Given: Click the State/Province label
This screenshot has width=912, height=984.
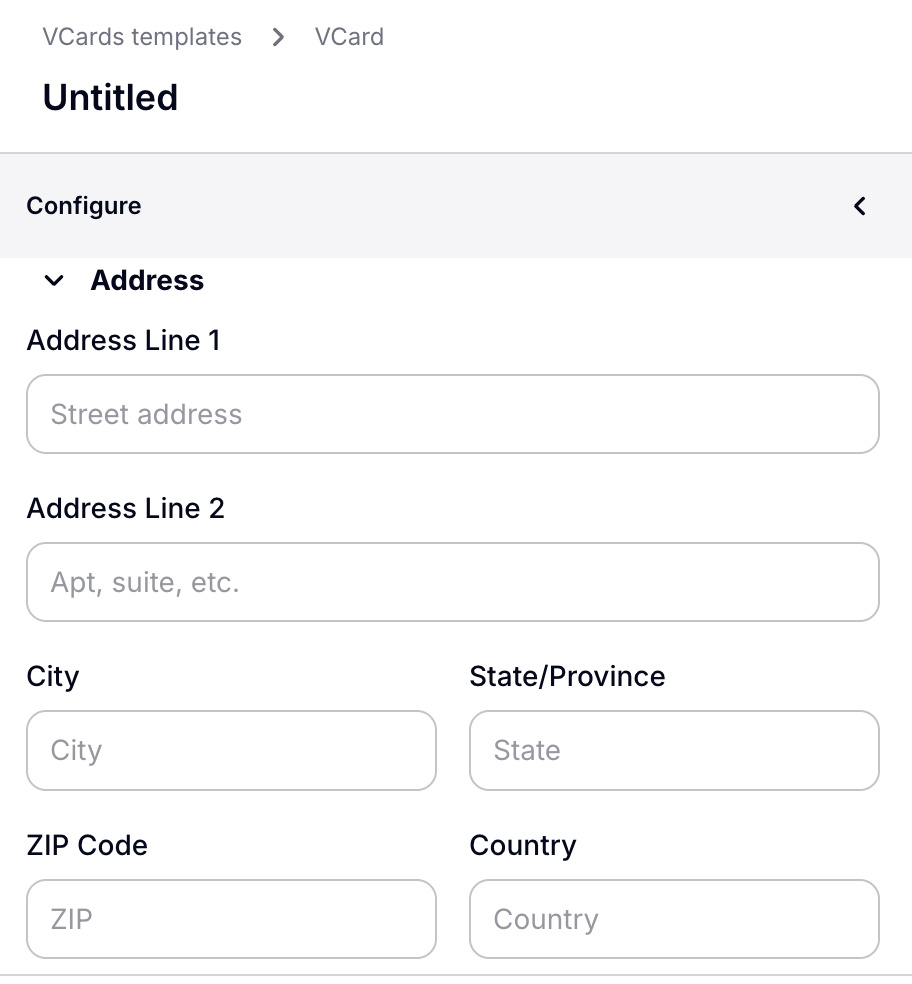Looking at the screenshot, I should tap(567, 676).
